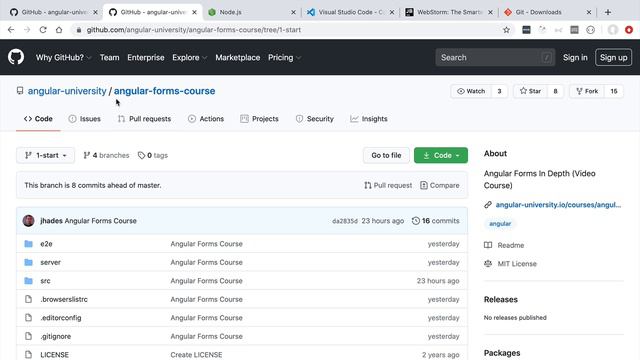The height and width of the screenshot is (360, 640).
Task: Click the jhades avatar image
Action: [29, 221]
